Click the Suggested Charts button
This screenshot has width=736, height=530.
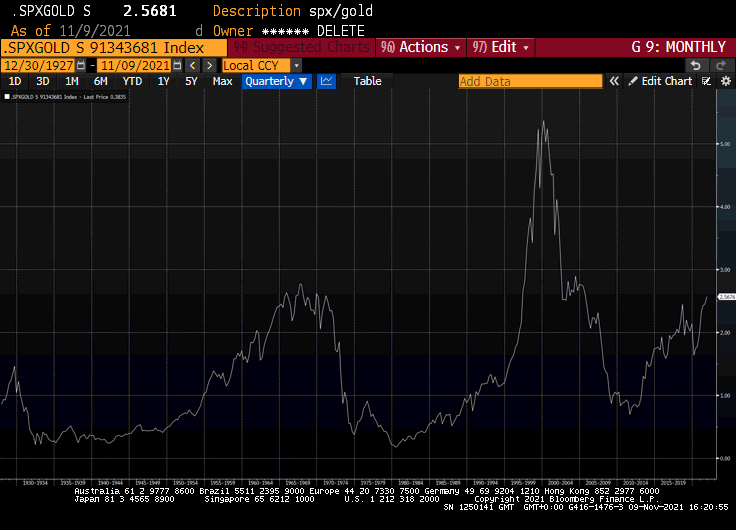[x=302, y=47]
